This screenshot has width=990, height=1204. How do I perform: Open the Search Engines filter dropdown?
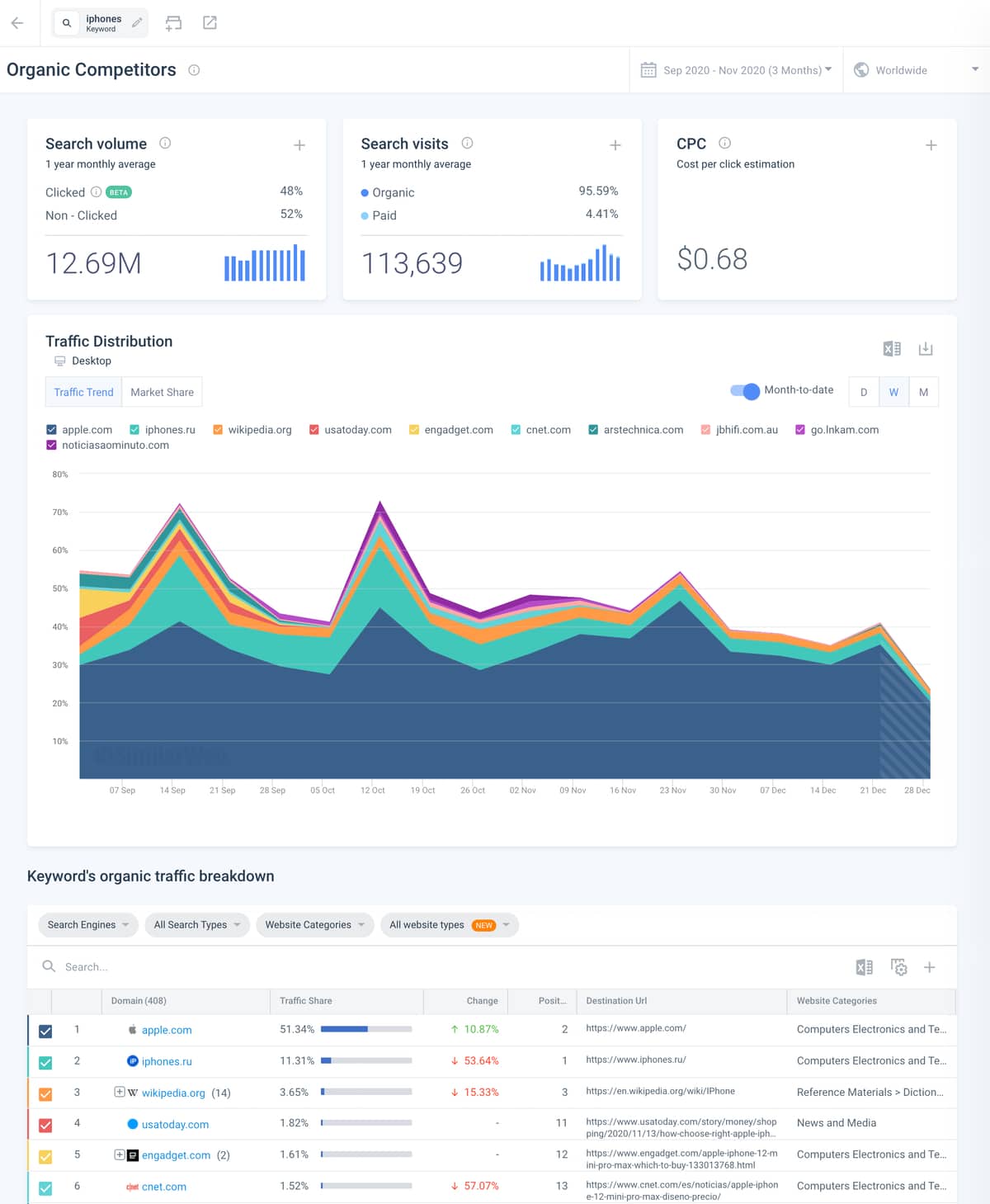click(87, 925)
